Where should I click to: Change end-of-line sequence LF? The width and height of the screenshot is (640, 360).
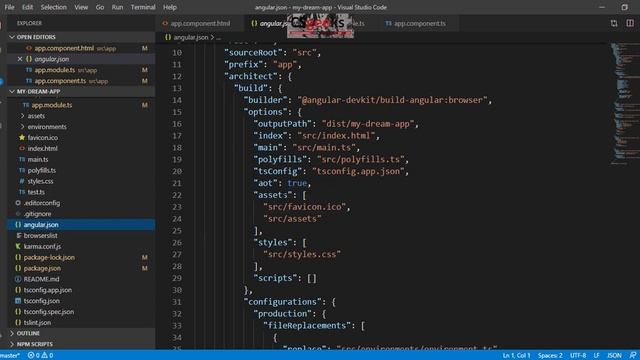click(x=596, y=356)
